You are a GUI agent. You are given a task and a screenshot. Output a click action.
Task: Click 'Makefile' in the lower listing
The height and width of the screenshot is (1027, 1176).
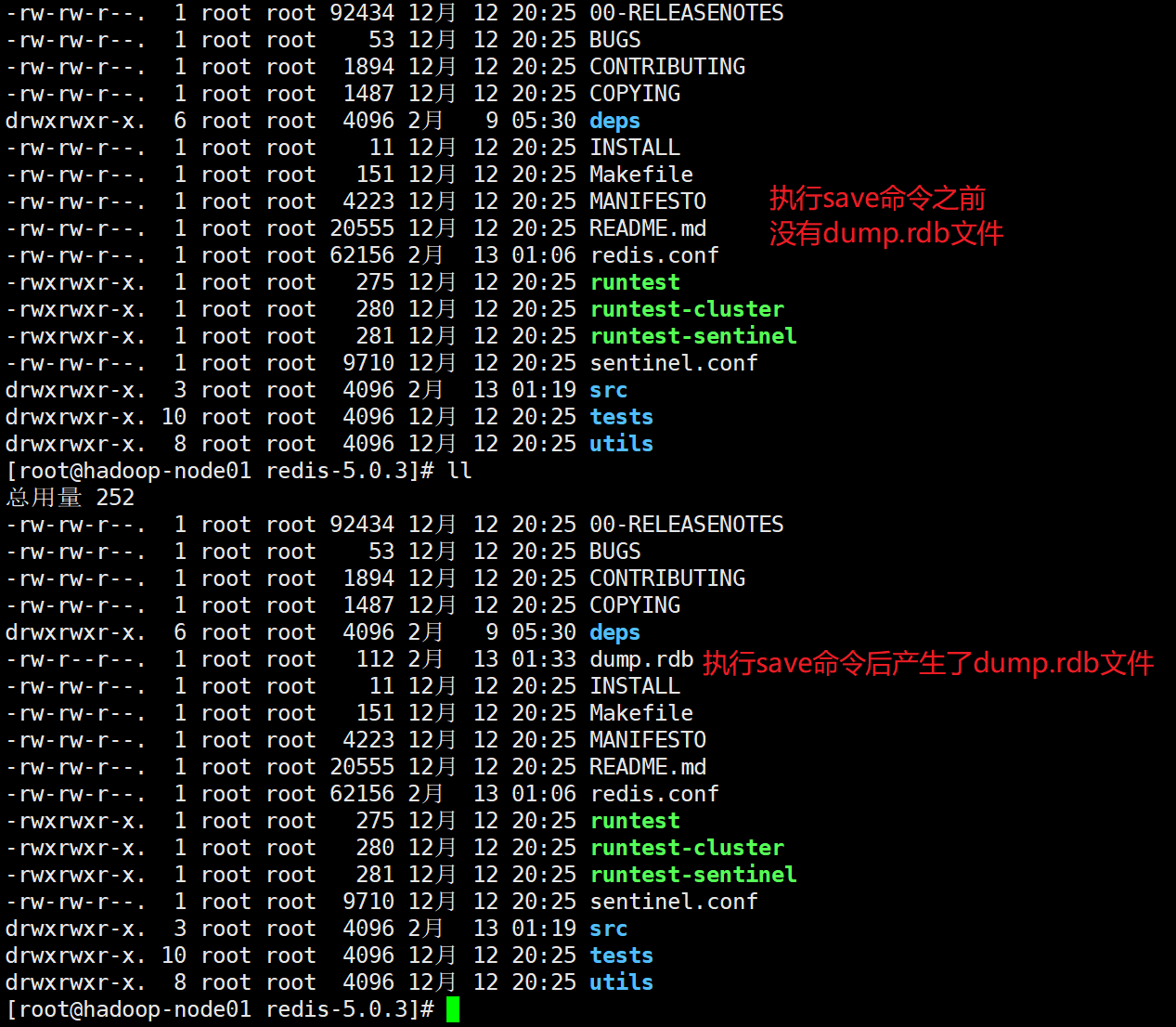click(x=641, y=713)
